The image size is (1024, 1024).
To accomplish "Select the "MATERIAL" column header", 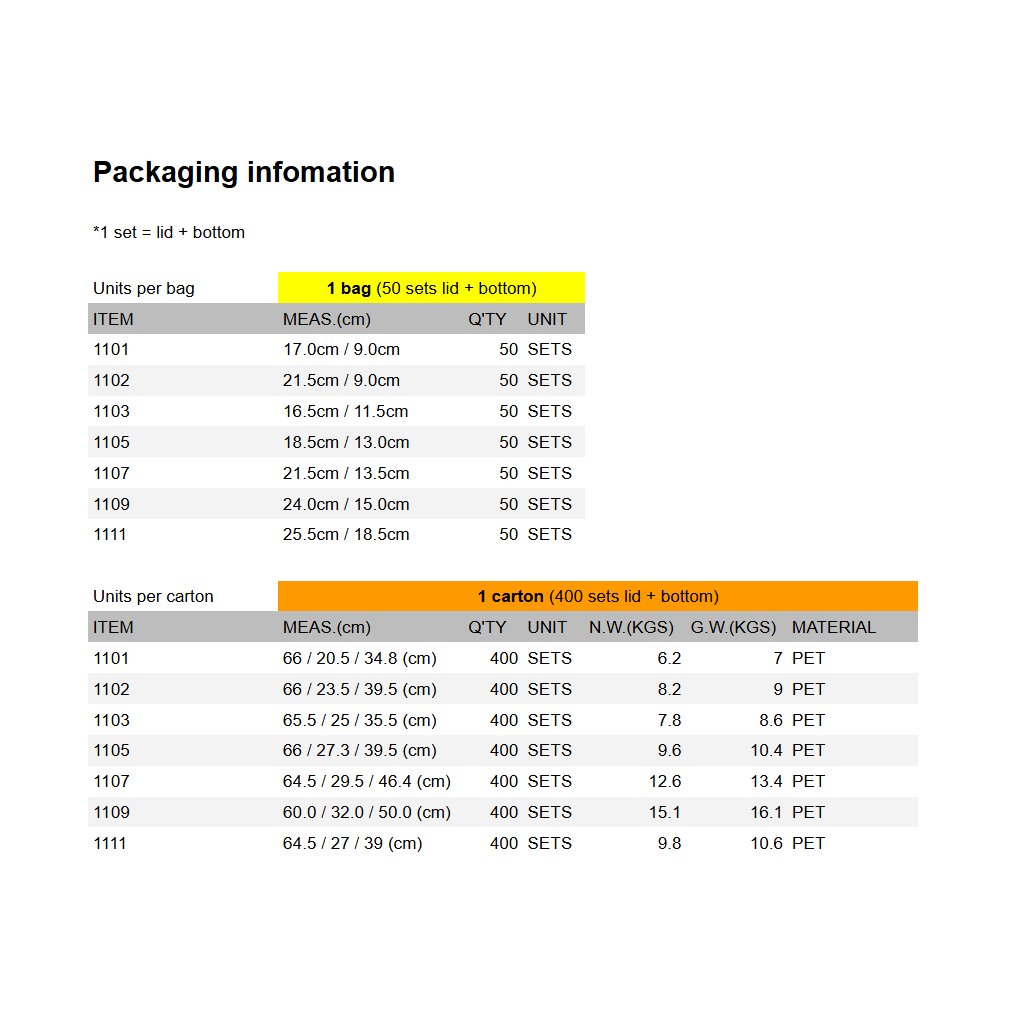I will pyautogui.click(x=833, y=627).
